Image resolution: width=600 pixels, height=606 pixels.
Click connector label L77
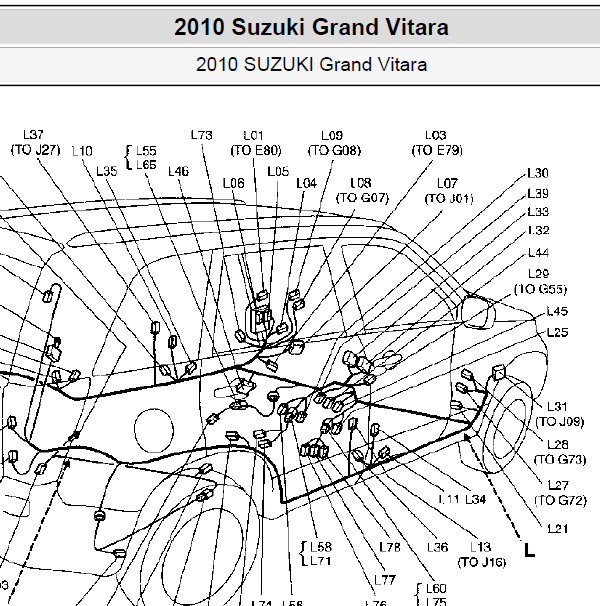pyautogui.click(x=385, y=580)
